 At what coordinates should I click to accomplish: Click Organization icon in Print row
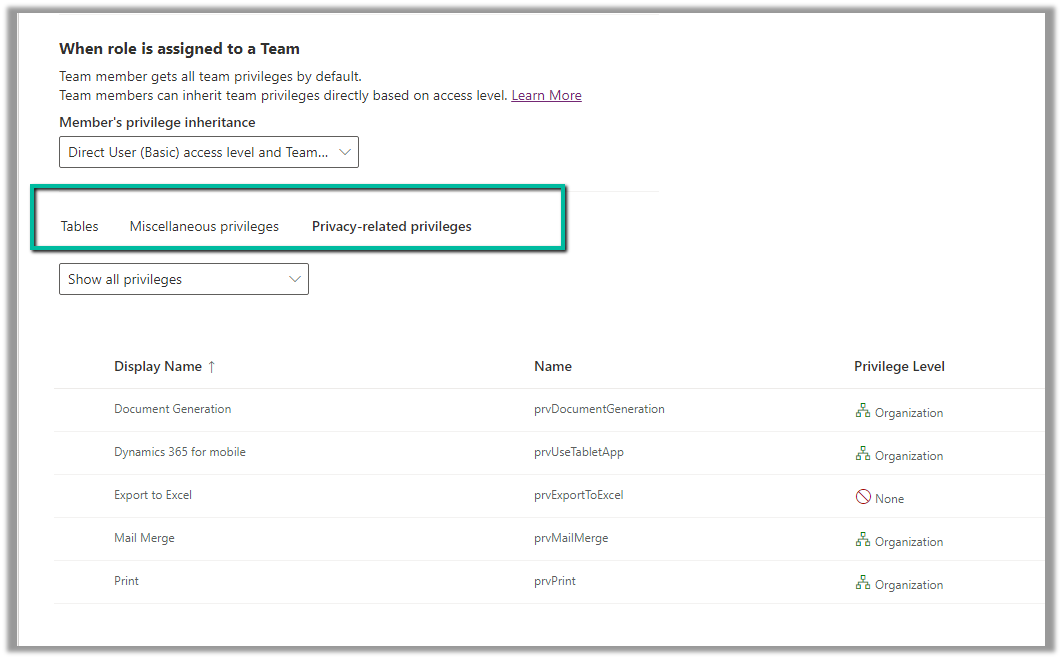tap(863, 583)
